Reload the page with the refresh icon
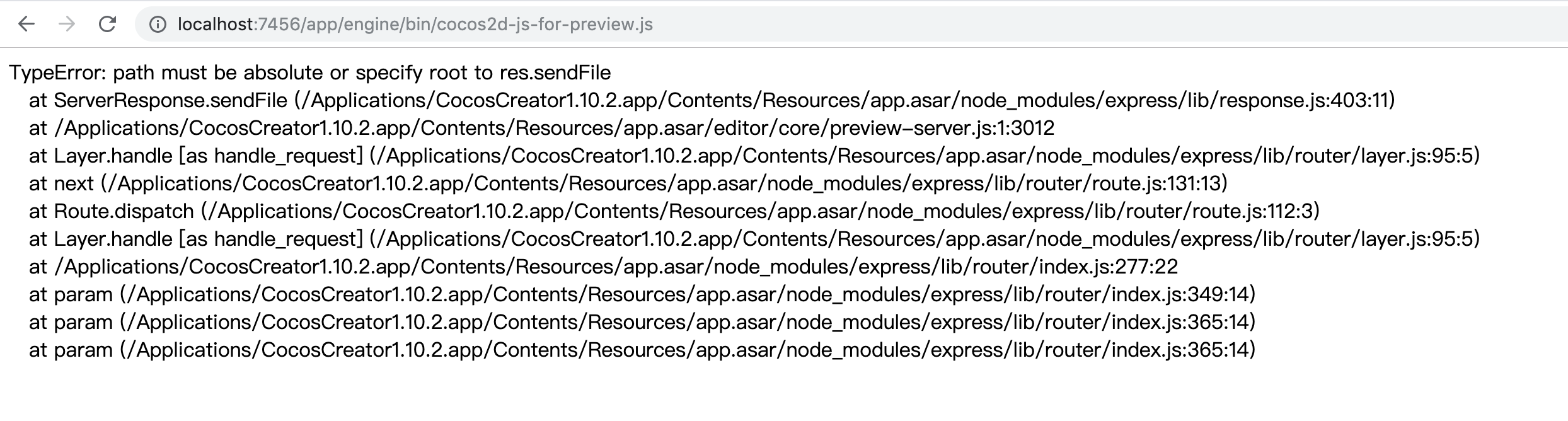Image resolution: width=1568 pixels, height=421 pixels. pos(108,25)
